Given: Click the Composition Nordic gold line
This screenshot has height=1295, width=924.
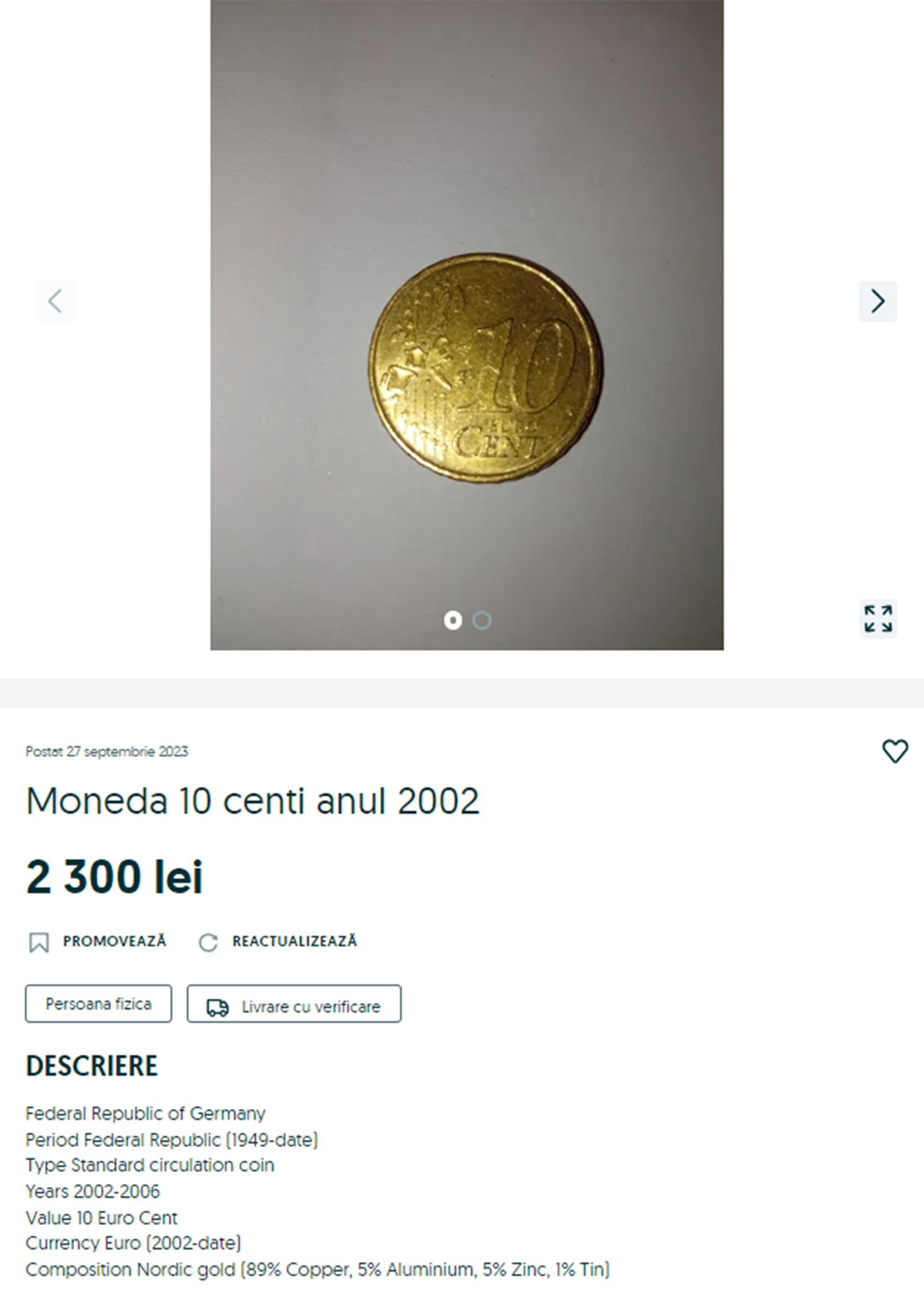Looking at the screenshot, I should pyautogui.click(x=317, y=1269).
